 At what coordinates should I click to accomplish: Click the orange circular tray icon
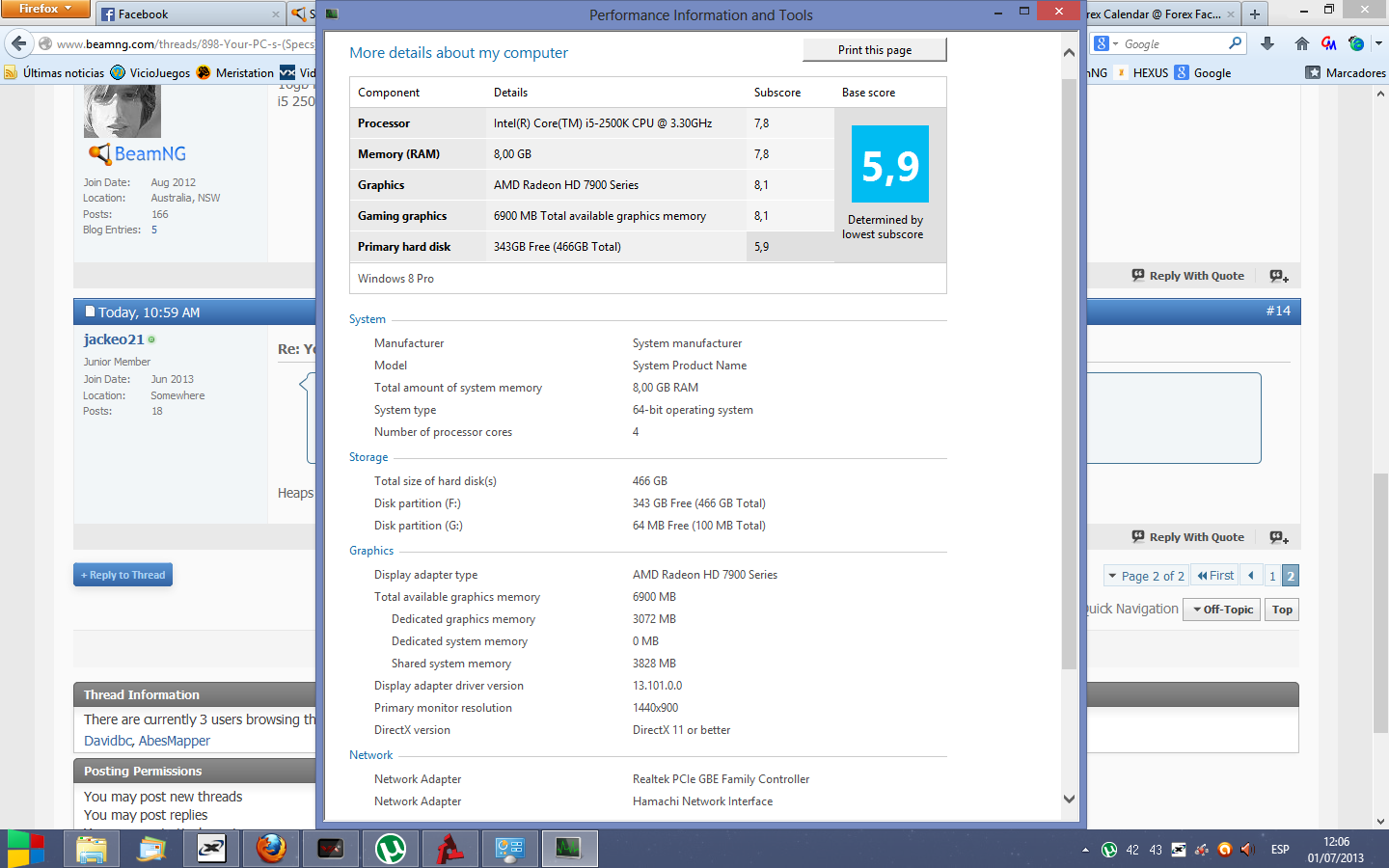(1224, 850)
